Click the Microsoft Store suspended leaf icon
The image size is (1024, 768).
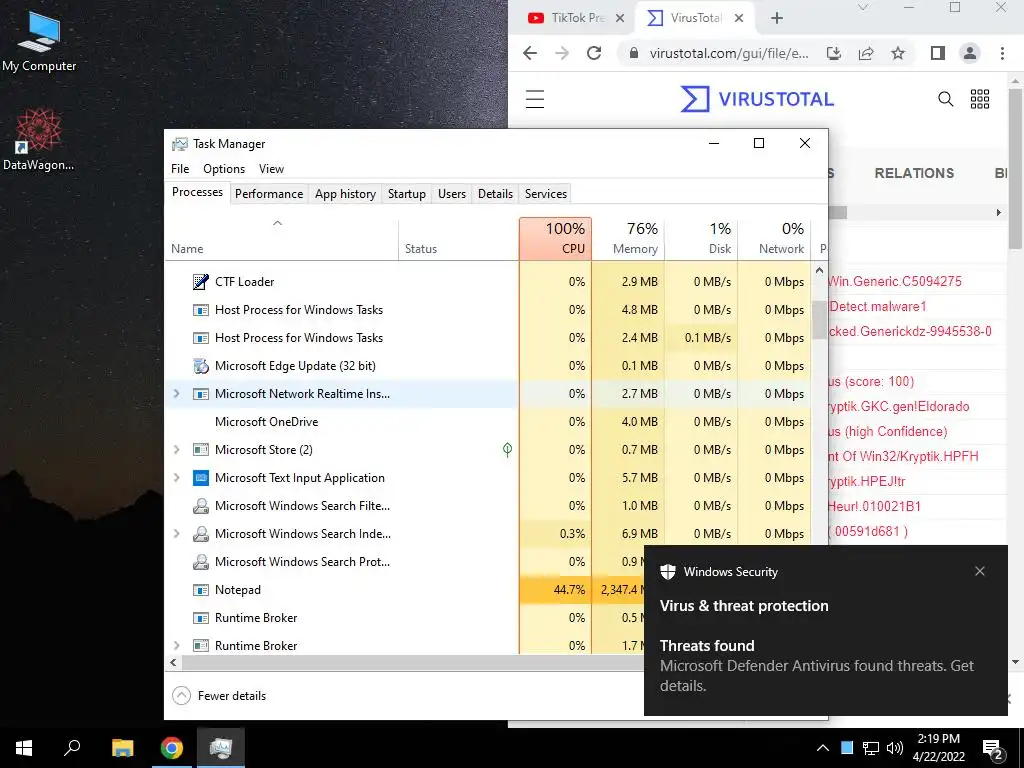coord(507,449)
